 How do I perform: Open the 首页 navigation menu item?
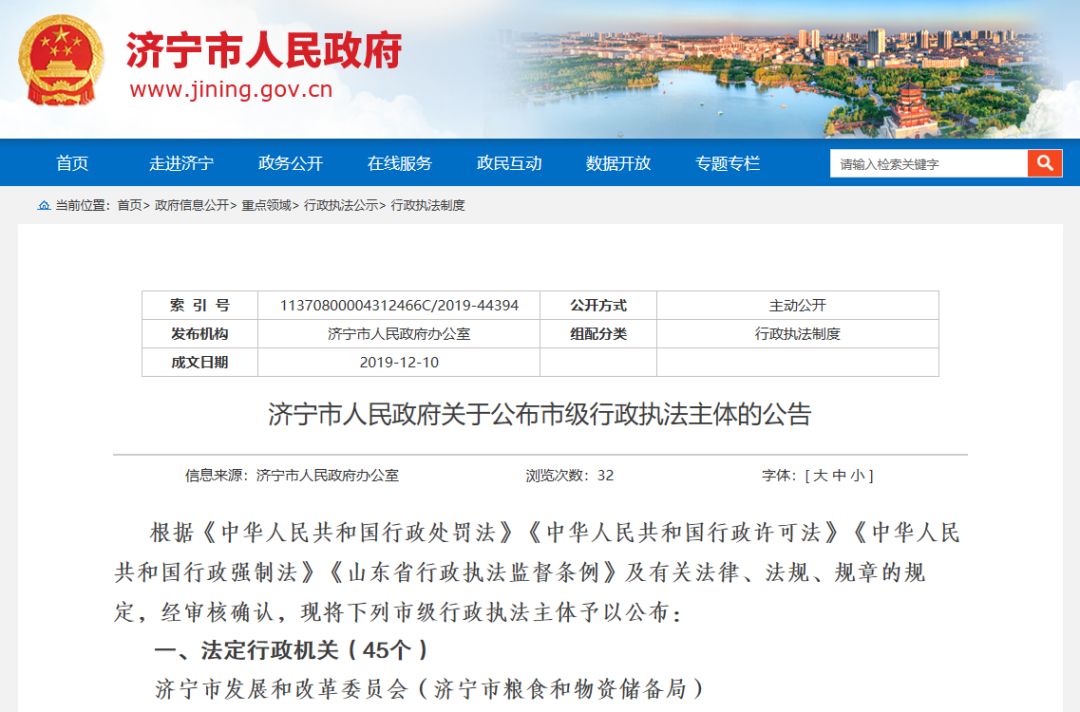[x=72, y=163]
